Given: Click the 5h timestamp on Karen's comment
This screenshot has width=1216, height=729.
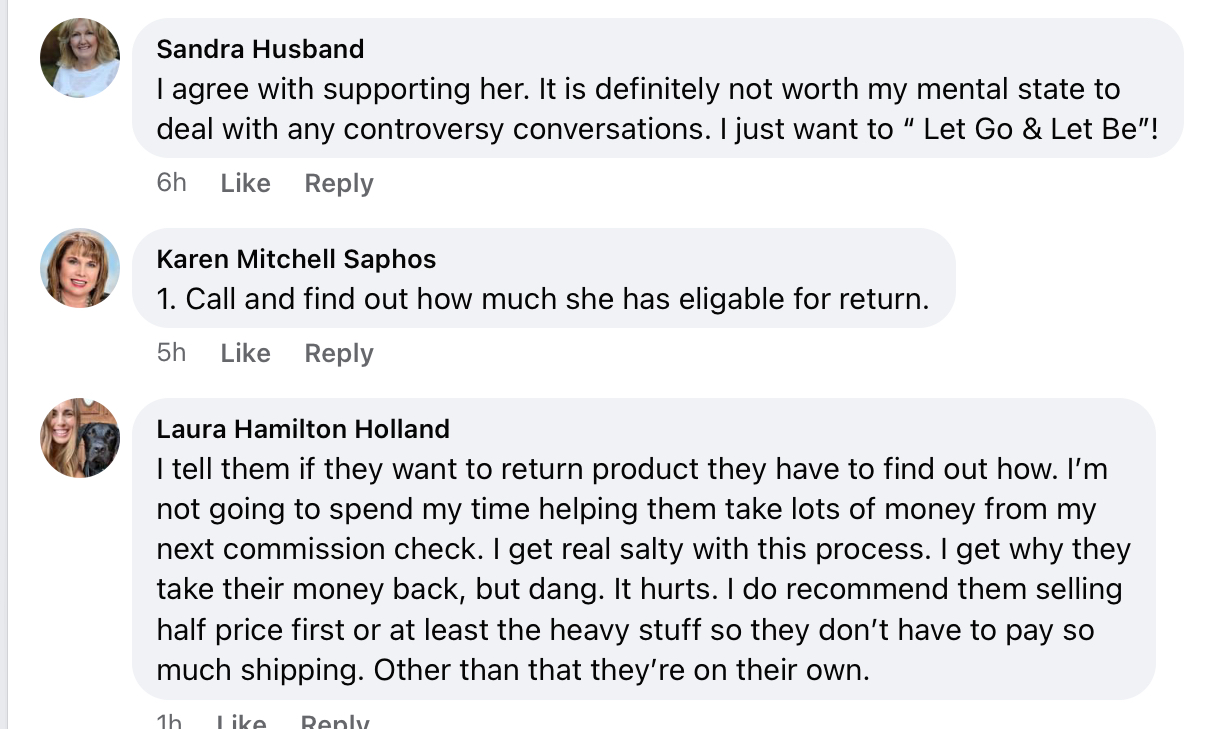Looking at the screenshot, I should [172, 353].
